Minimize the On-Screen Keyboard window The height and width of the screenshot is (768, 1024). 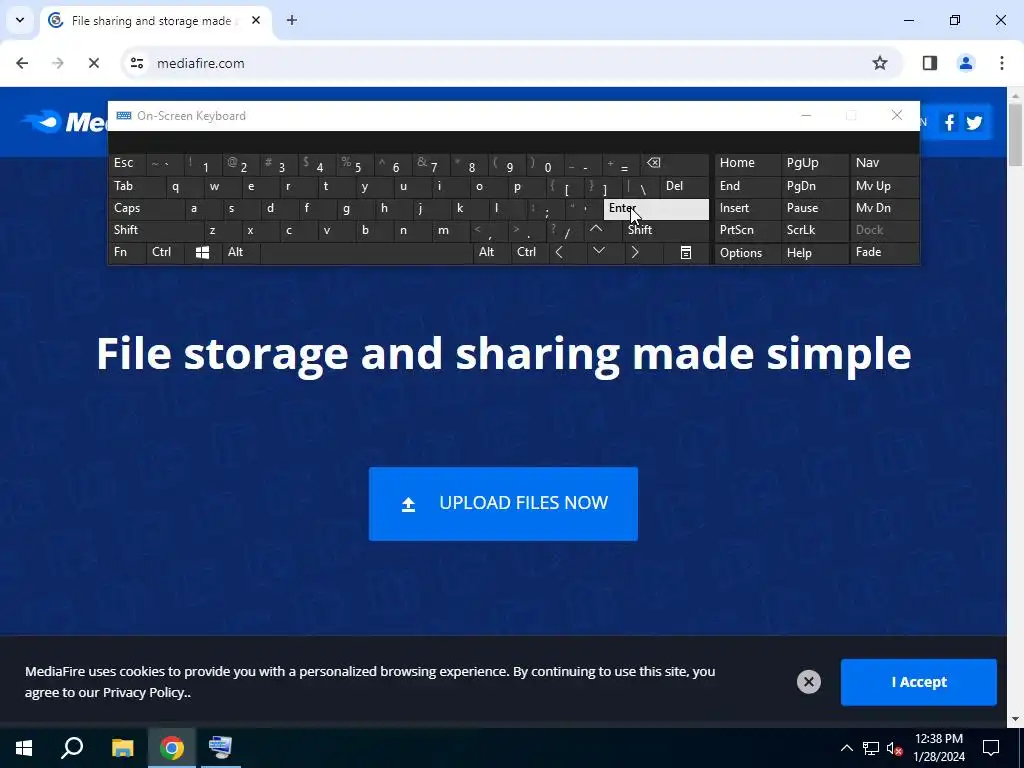(x=806, y=116)
